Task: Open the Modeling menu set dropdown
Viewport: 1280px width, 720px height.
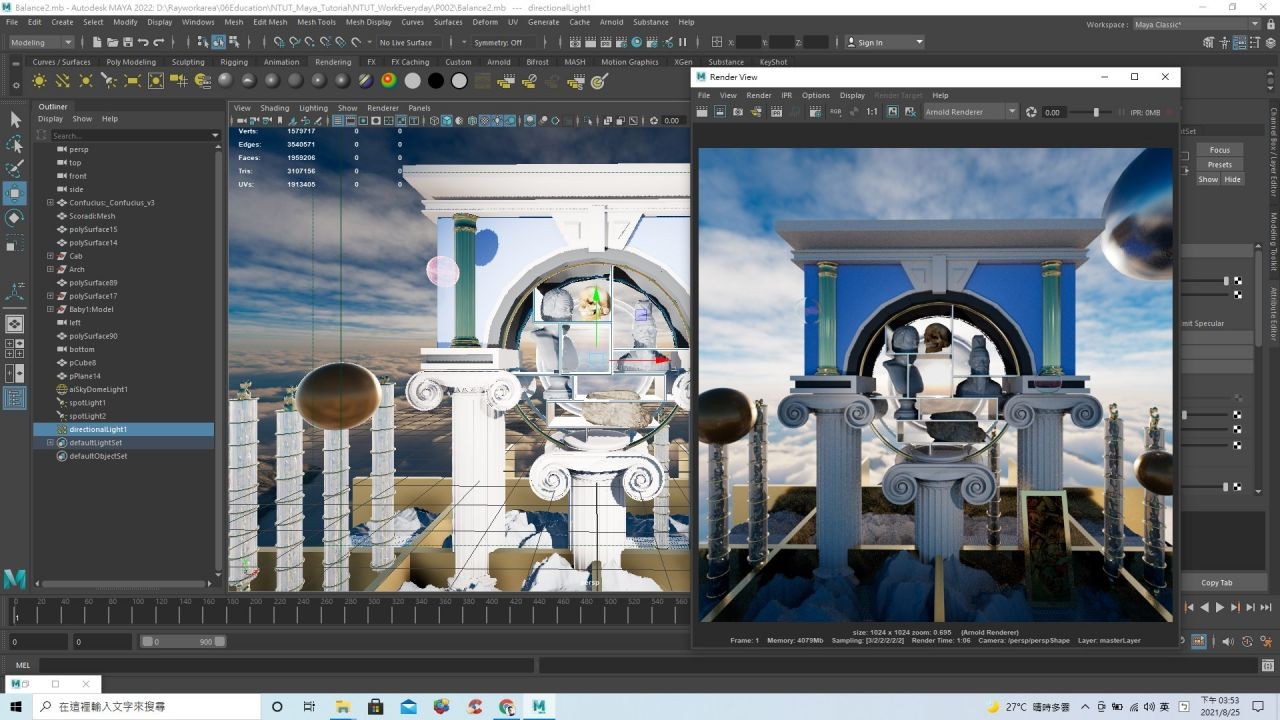Action: (x=41, y=42)
